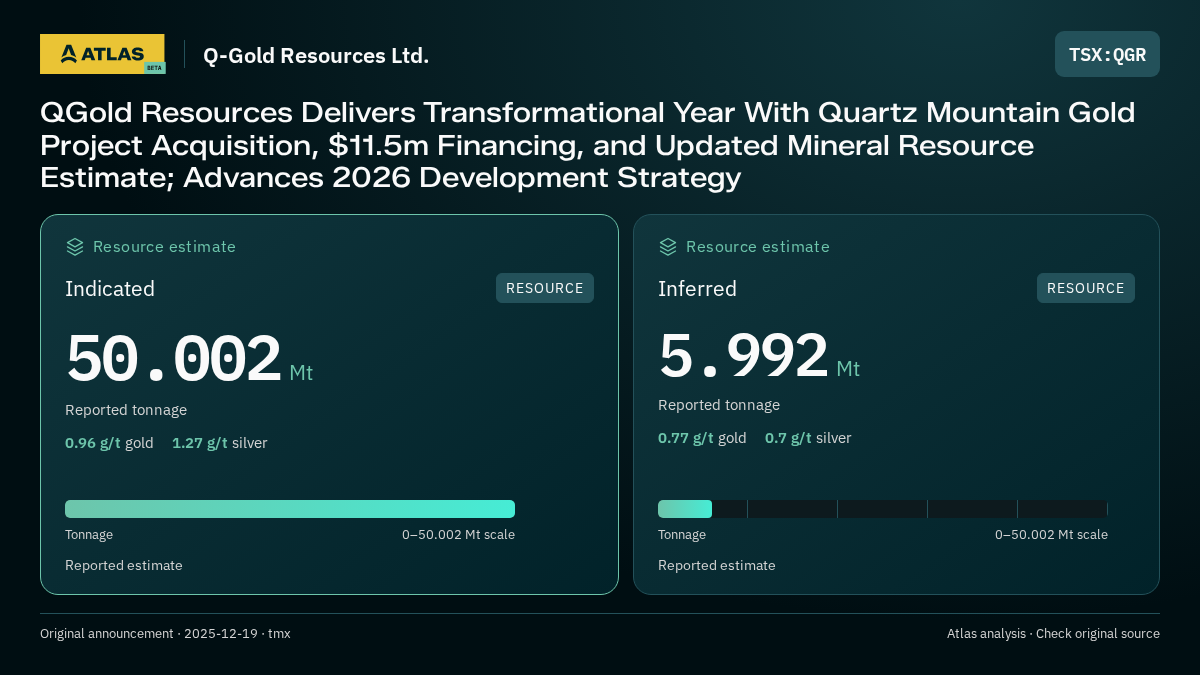Click the 1.27 g/t silver grade
Viewport: 1200px width, 675px height.
pyautogui.click(x=220, y=443)
